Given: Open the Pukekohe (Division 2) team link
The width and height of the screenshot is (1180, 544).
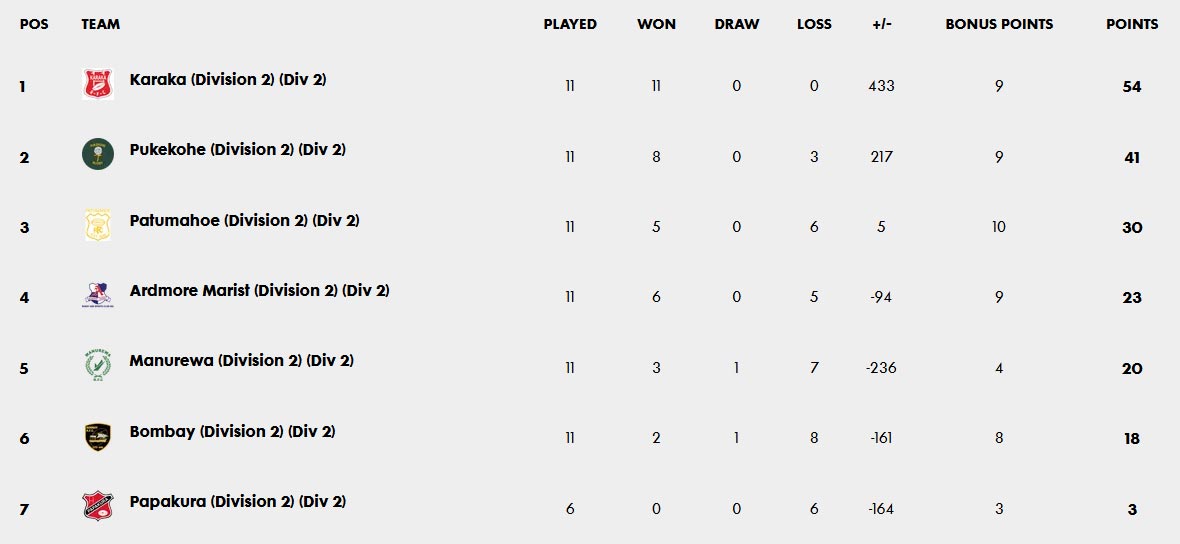Looking at the screenshot, I should [237, 150].
